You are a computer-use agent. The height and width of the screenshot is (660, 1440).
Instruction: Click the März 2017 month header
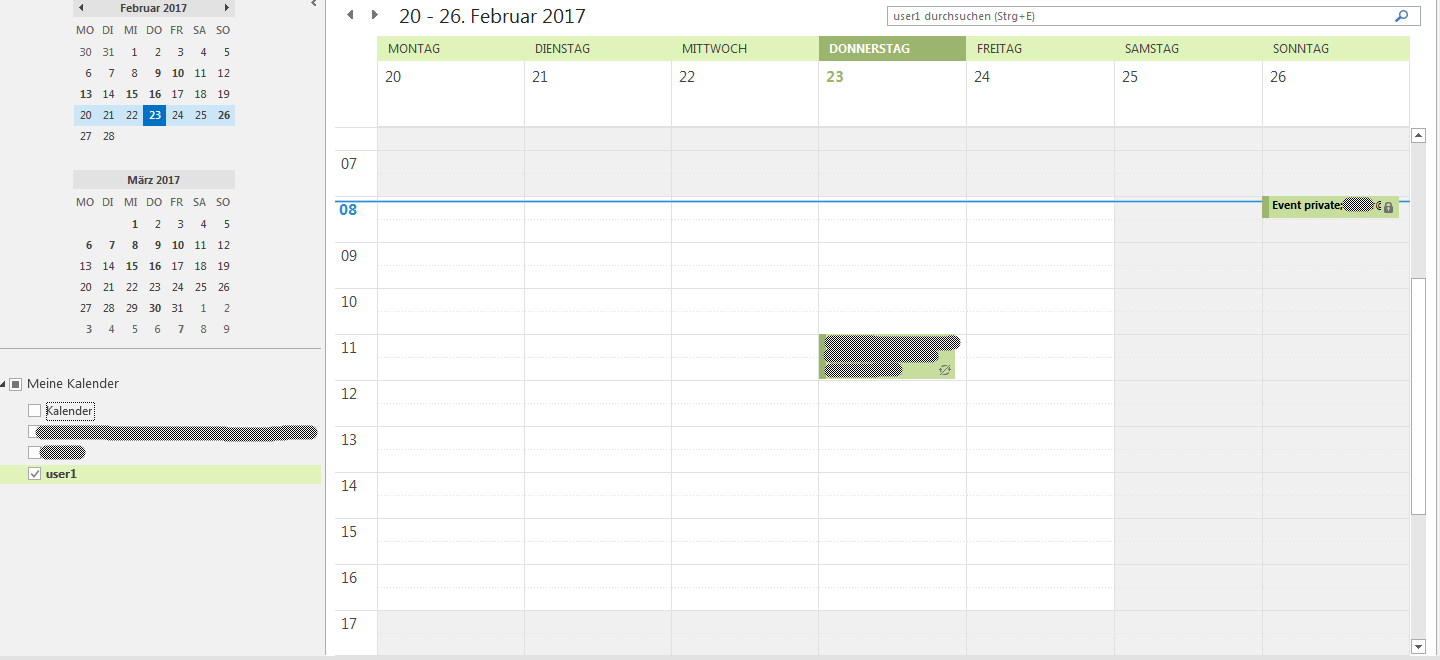tap(153, 180)
